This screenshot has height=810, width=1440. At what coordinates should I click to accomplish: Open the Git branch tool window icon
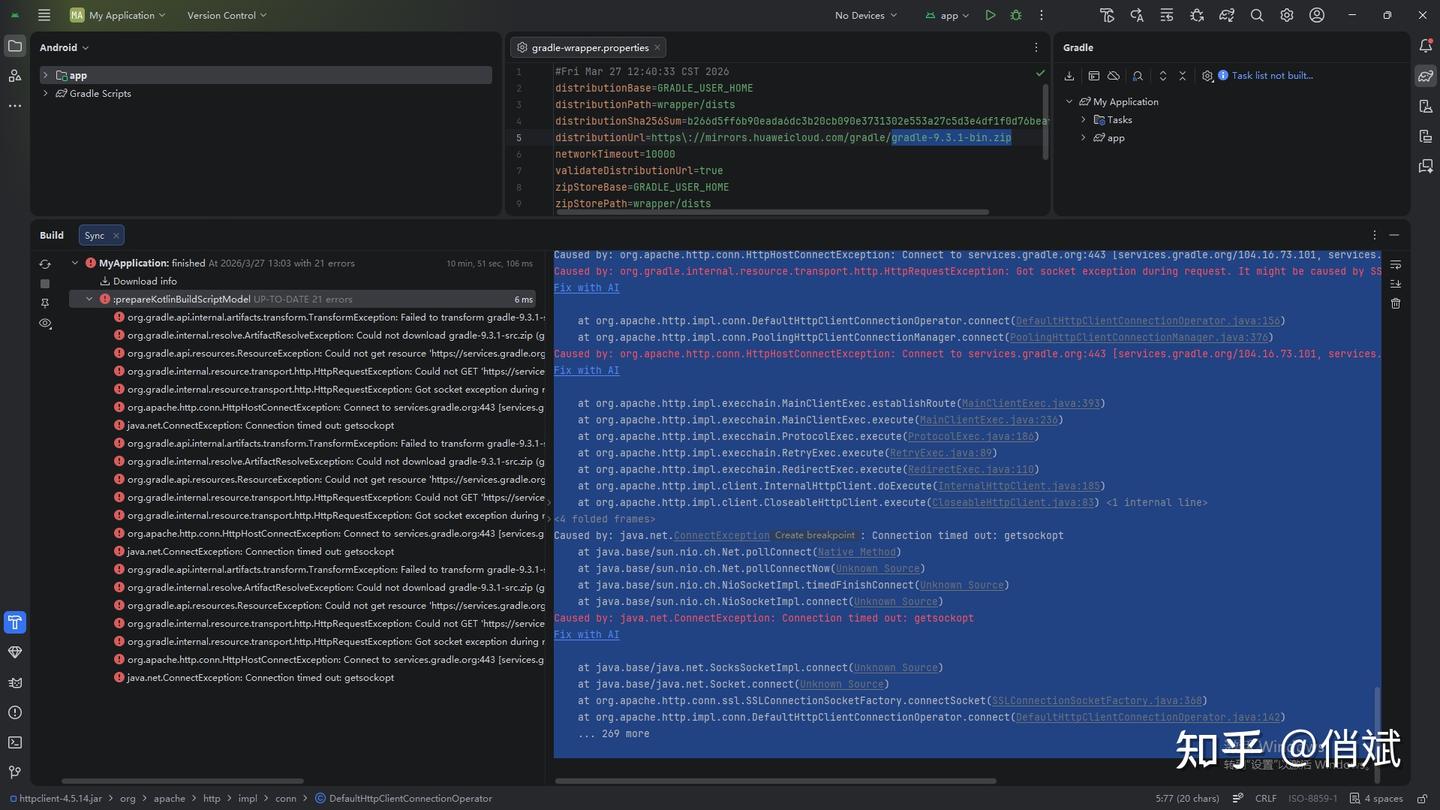coord(15,772)
